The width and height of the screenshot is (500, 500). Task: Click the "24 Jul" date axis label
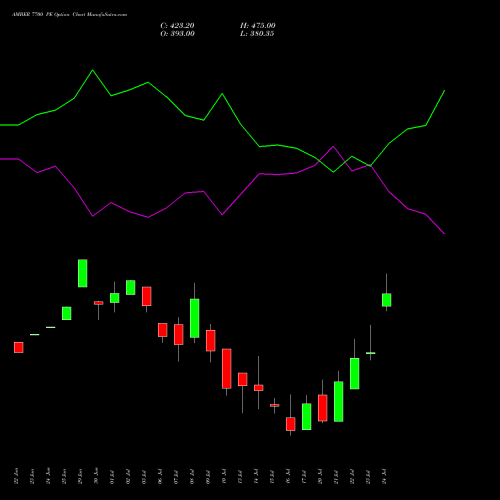pos(385,477)
